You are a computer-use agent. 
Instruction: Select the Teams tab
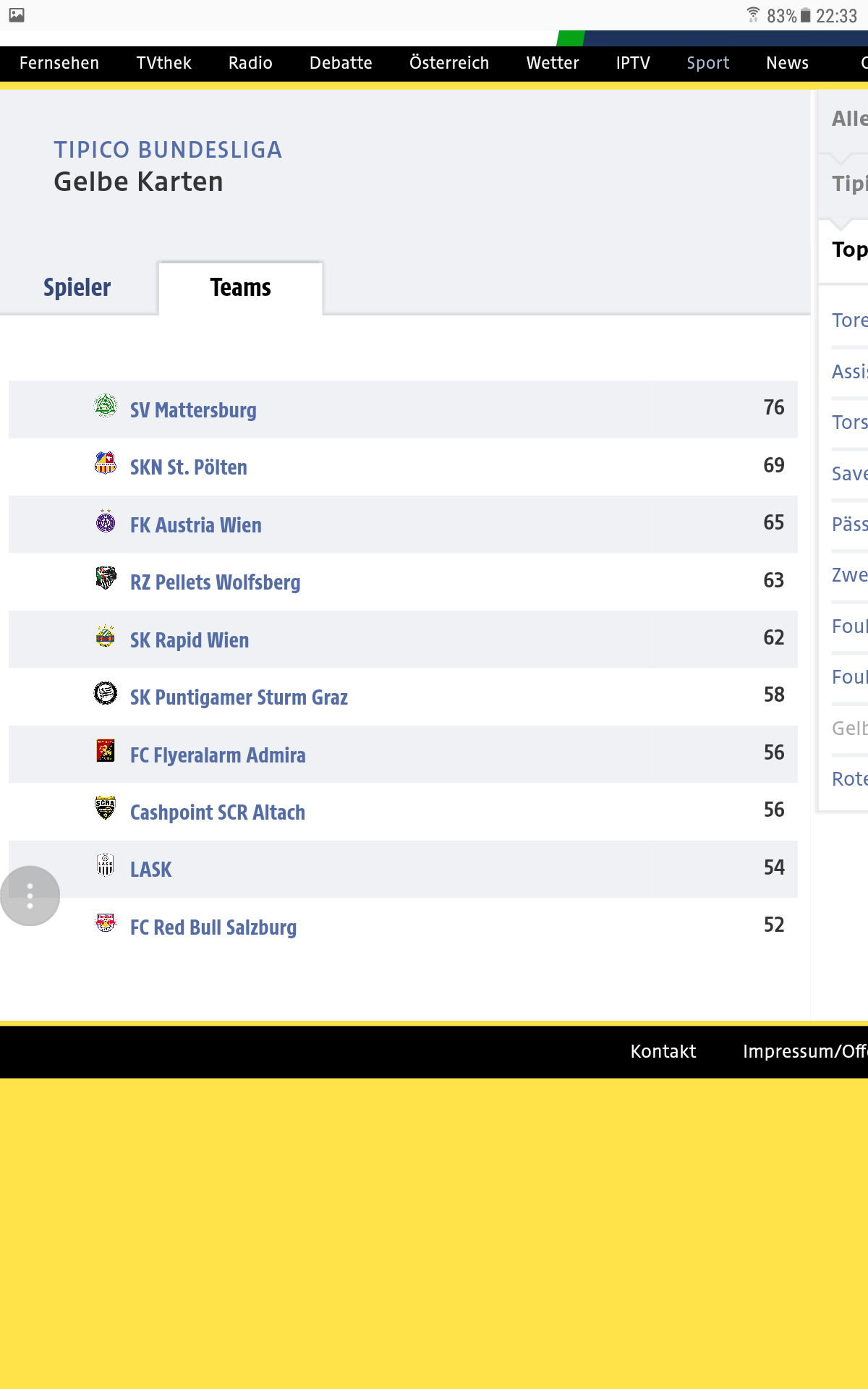coord(240,287)
